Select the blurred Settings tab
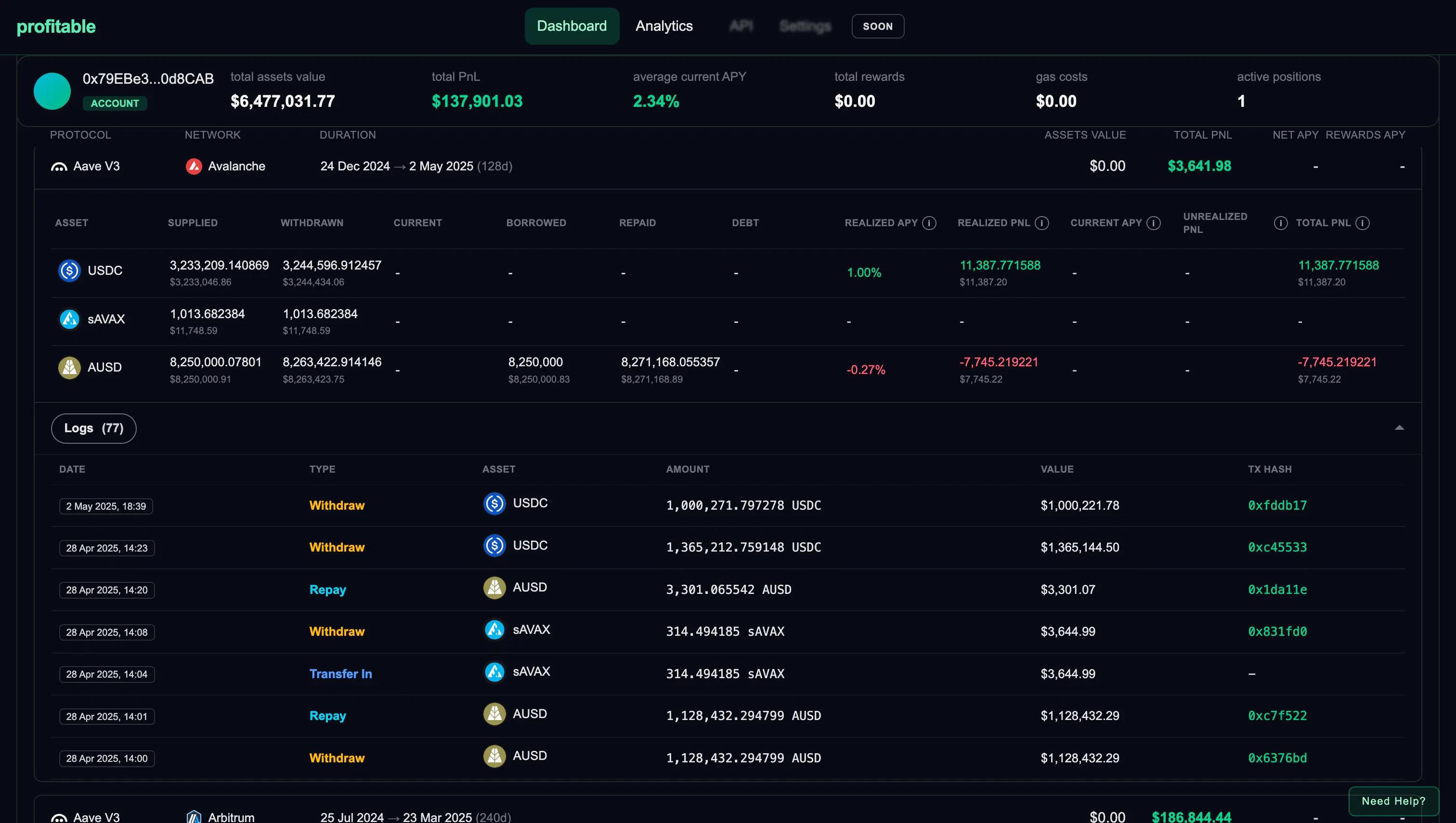Screen dimensions: 1456x823 point(805,26)
